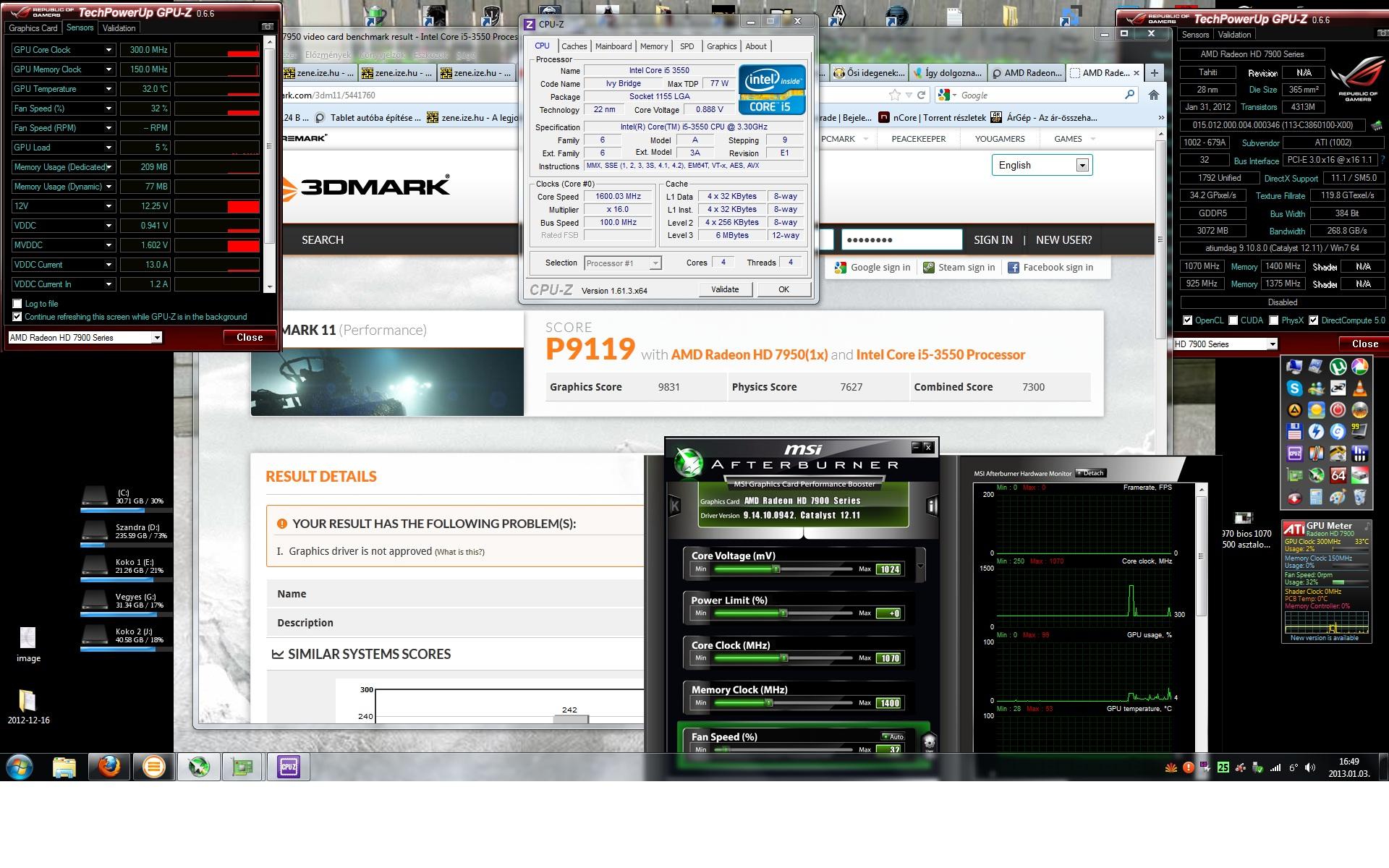Click the Close button in the GPU-Z Sensors window

point(250,337)
